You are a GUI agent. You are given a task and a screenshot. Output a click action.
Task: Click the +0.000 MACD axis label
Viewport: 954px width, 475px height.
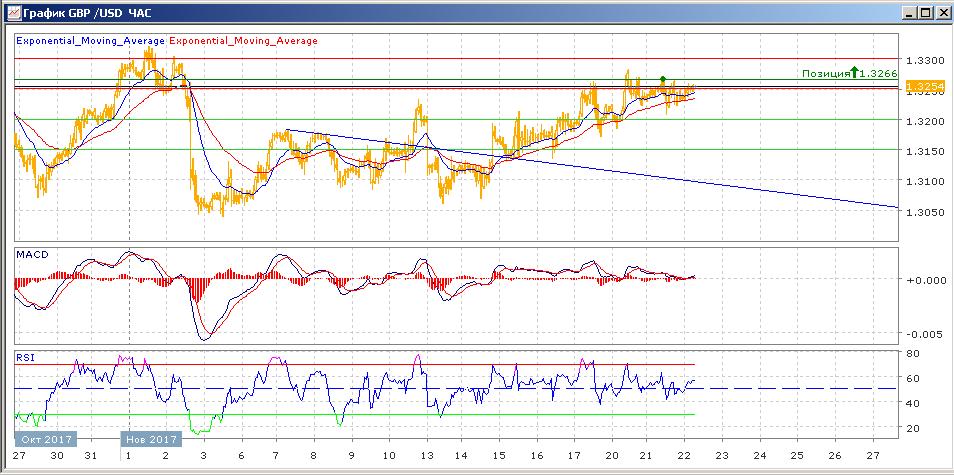923,280
